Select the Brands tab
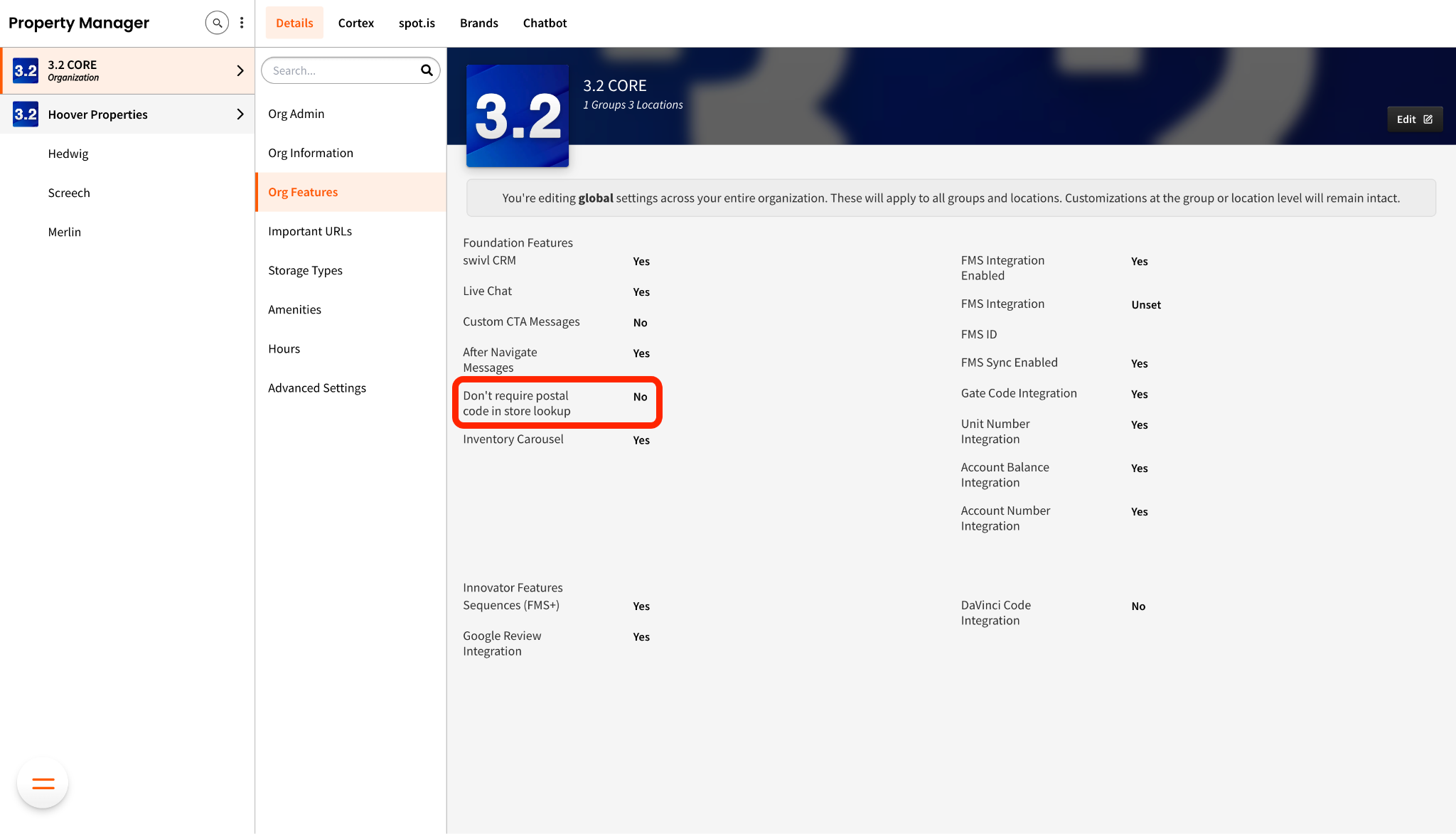The image size is (1456, 834). (478, 23)
